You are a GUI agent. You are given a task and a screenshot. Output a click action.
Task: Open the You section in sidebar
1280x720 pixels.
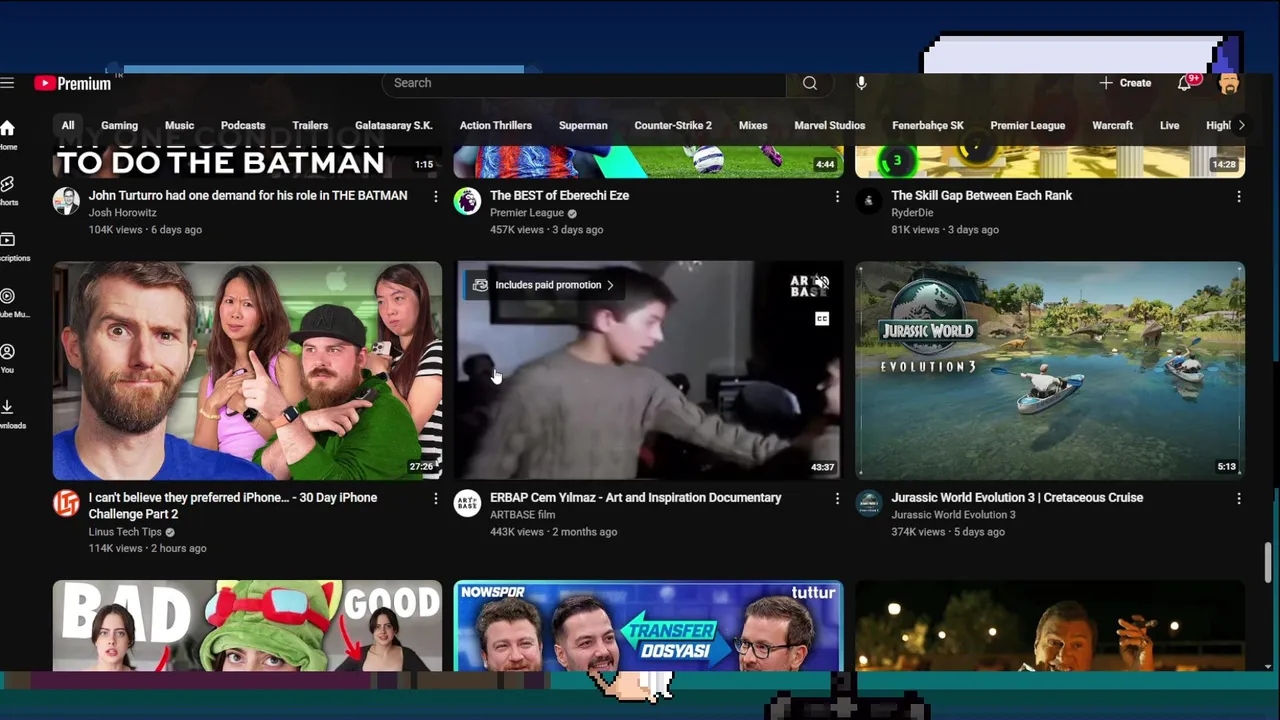pos(8,359)
